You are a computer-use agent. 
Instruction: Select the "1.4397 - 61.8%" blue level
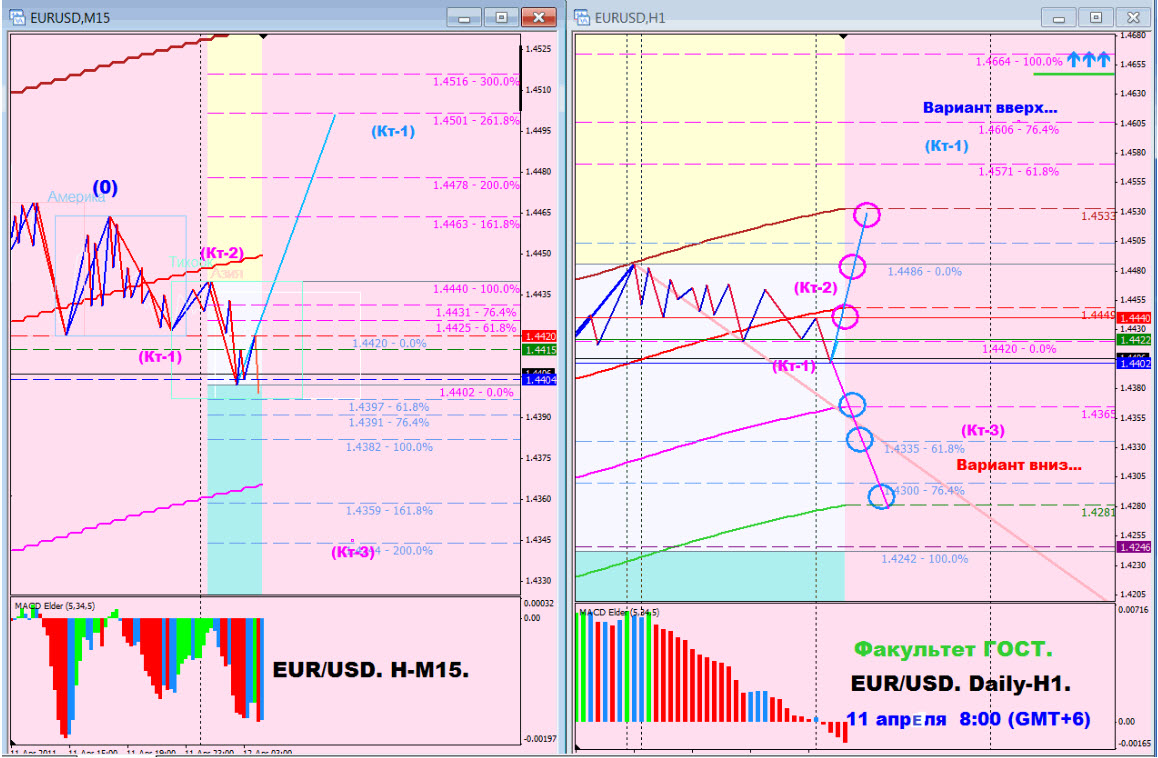pyautogui.click(x=388, y=407)
